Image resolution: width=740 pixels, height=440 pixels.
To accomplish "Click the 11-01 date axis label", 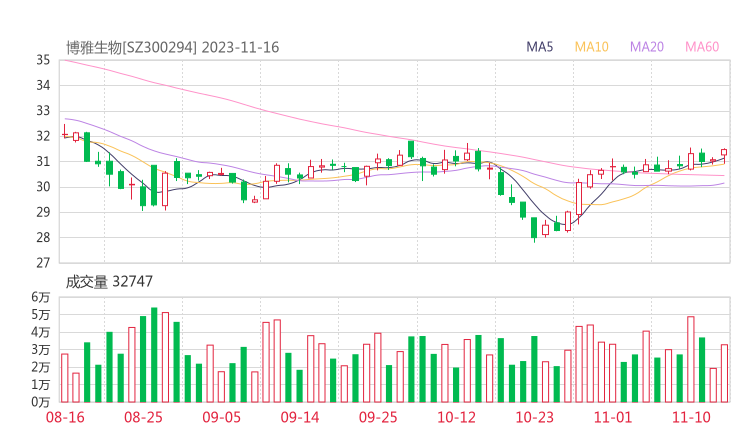I will (613, 417).
